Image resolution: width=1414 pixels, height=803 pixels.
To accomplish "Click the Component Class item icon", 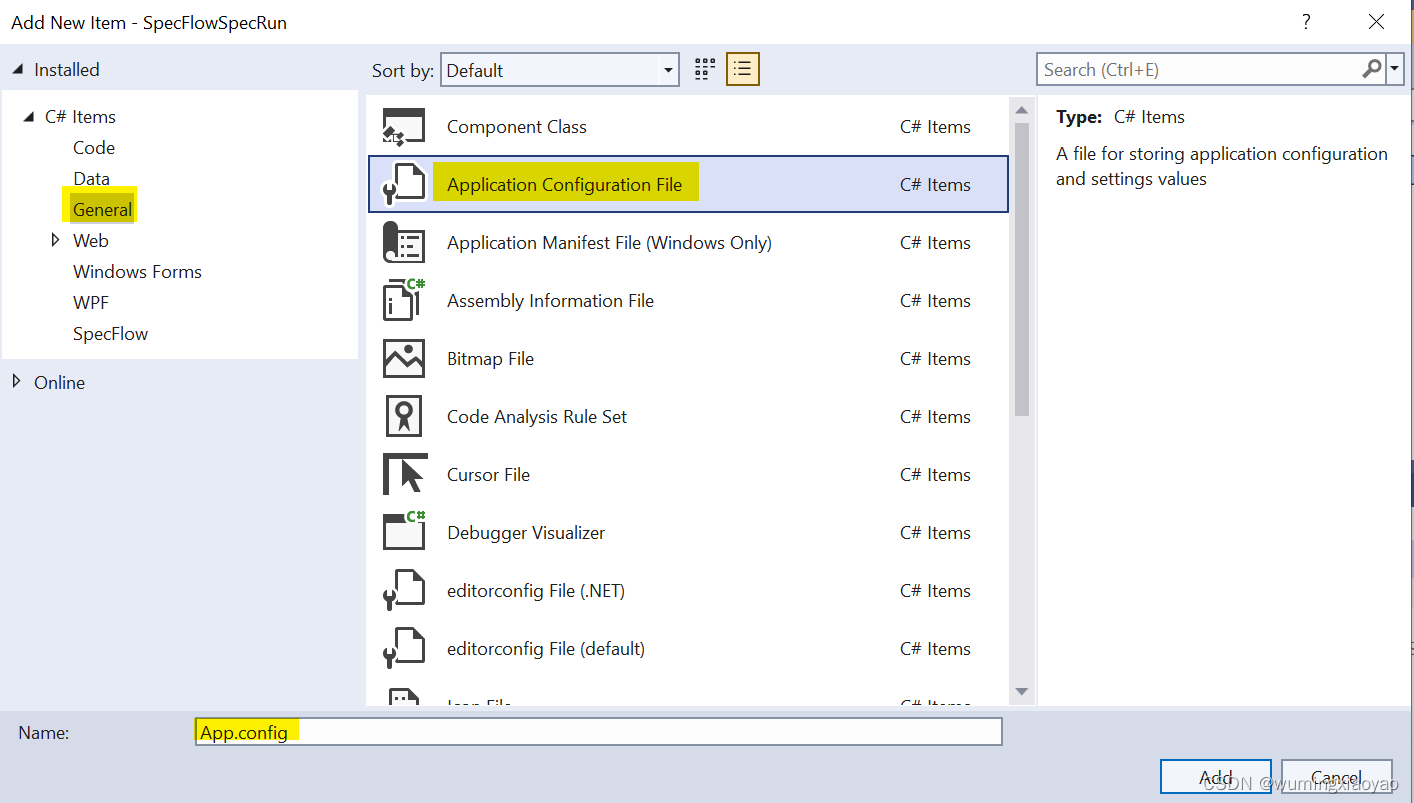I will tap(404, 127).
